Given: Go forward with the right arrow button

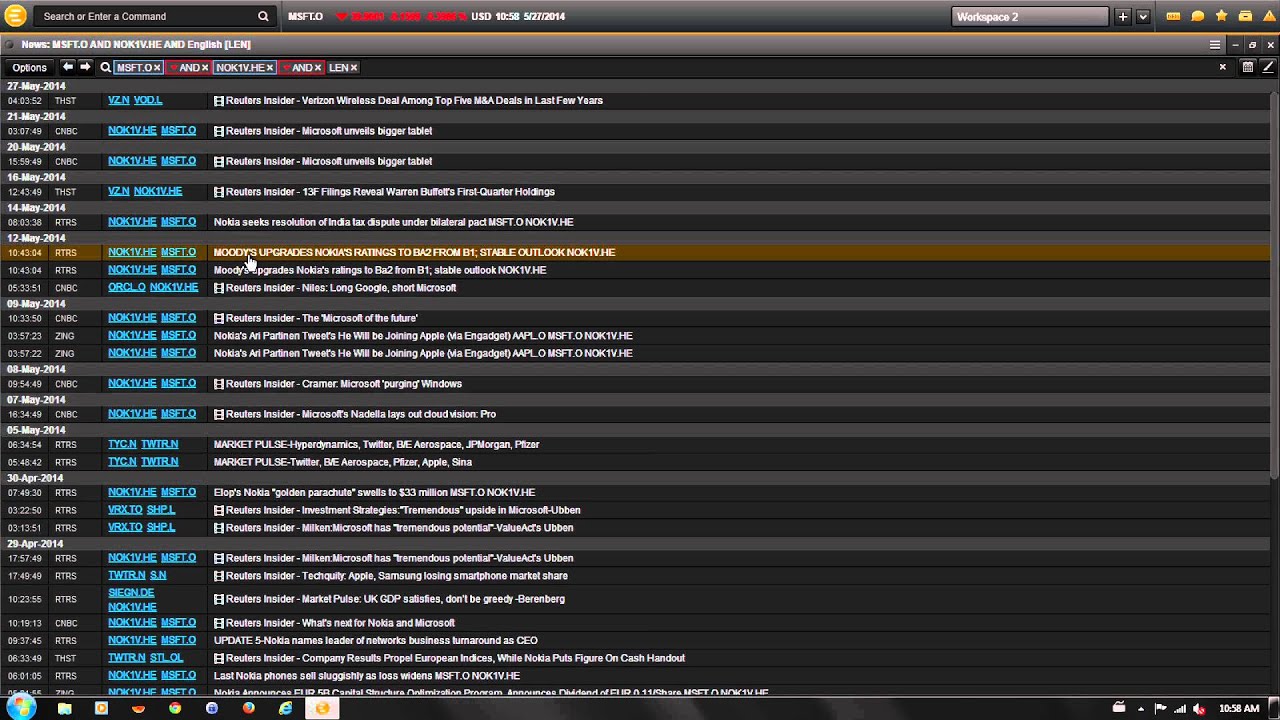Looking at the screenshot, I should 85,67.
